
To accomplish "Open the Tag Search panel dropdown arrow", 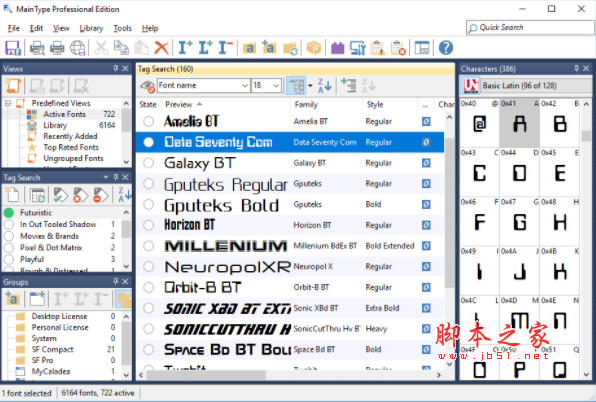I will pos(105,177).
